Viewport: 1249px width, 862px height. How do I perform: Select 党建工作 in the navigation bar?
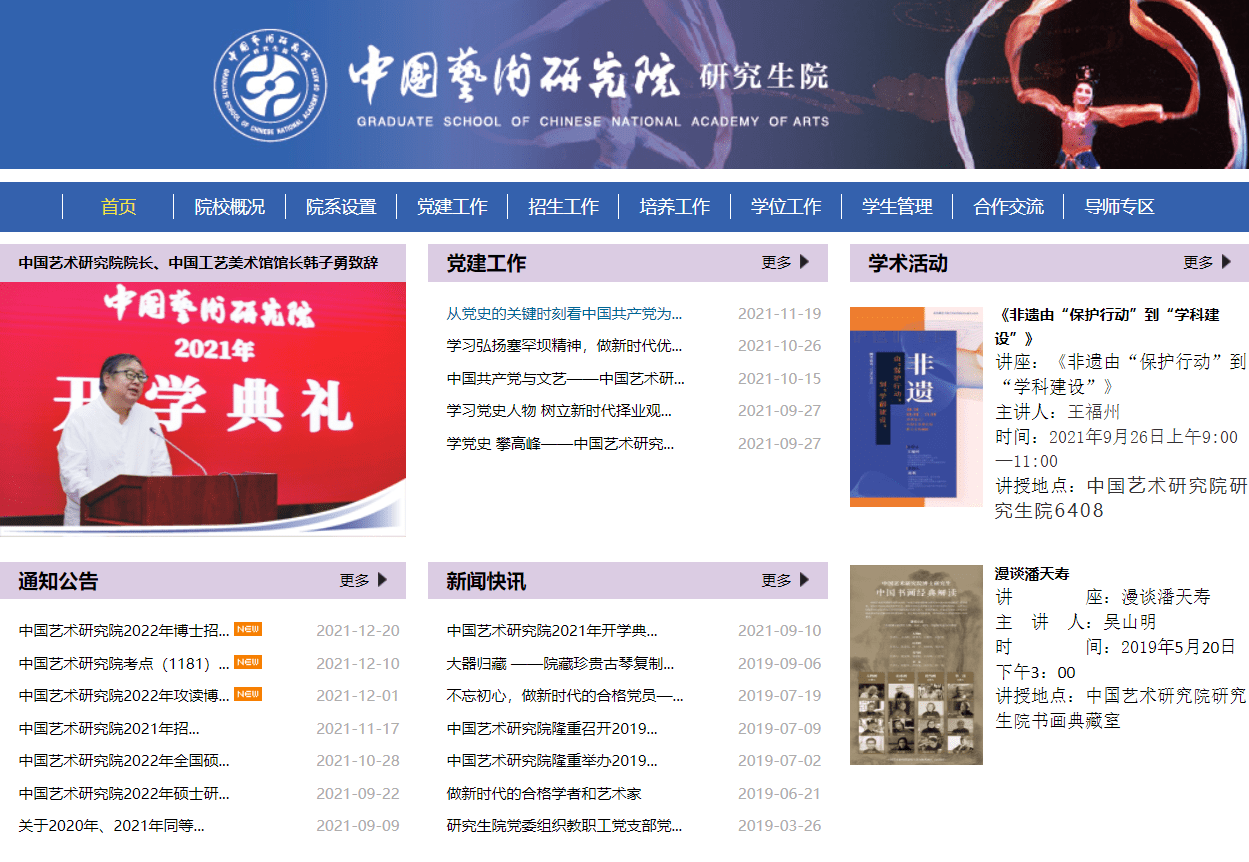(x=452, y=207)
